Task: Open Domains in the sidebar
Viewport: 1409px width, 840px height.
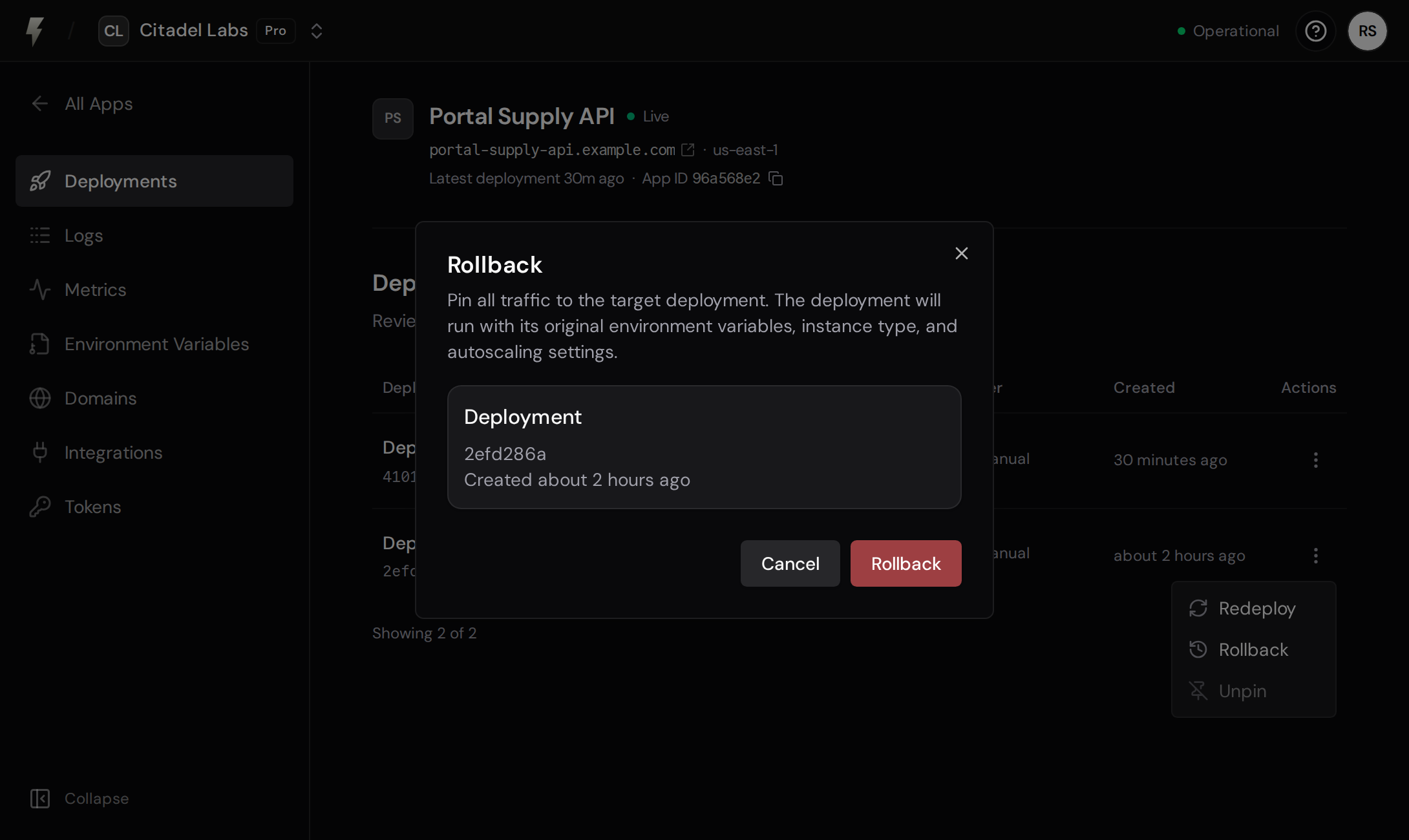Action: click(154, 398)
